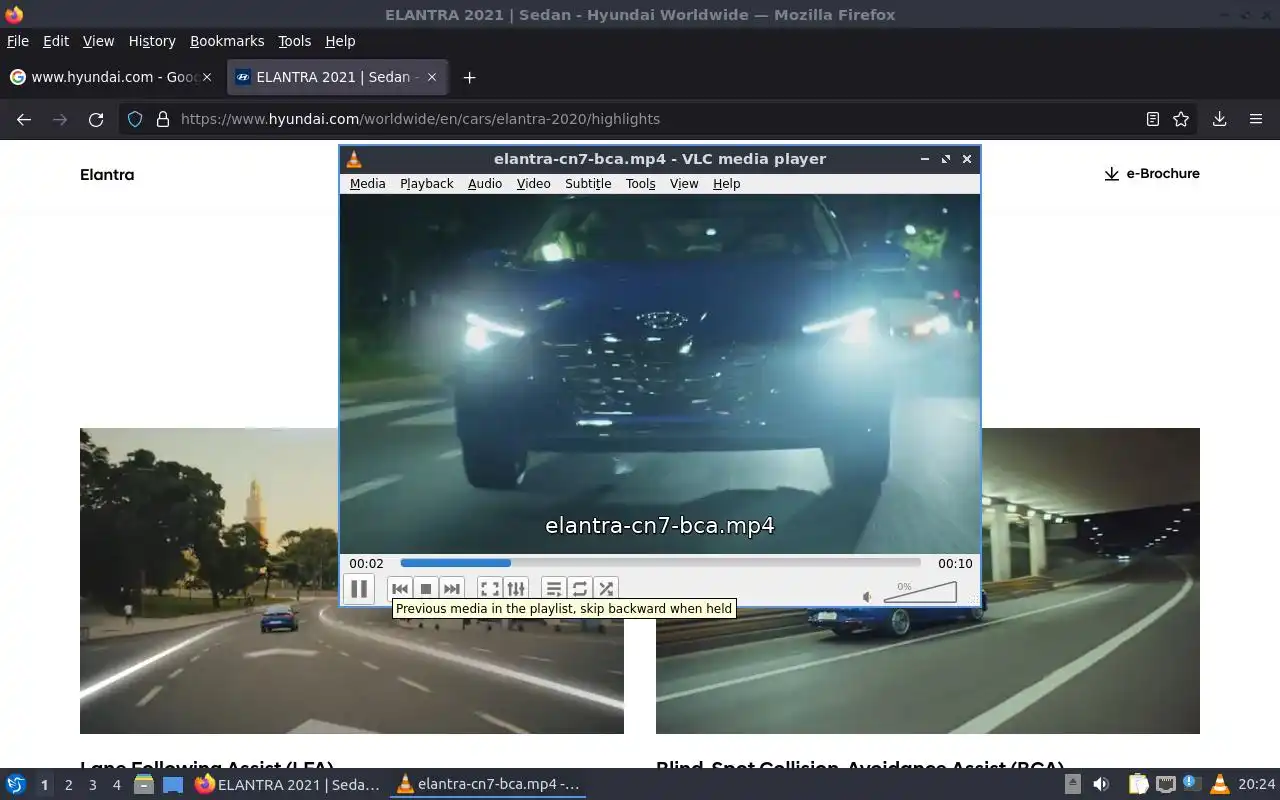Click the site security padlock icon
Viewport: 1280px width, 800px height.
163,119
